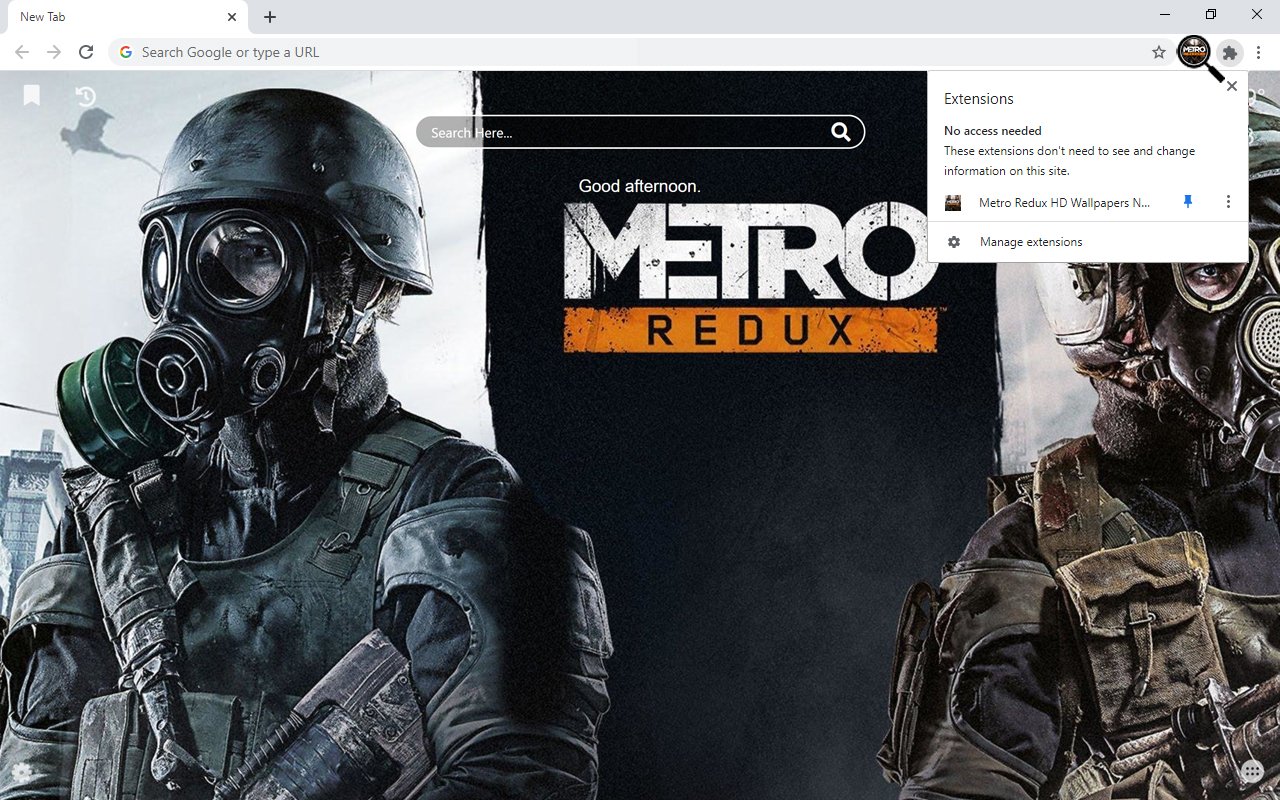Screen dimensions: 1280x800
Task: Click the Good afternoon greeting text
Action: click(640, 186)
